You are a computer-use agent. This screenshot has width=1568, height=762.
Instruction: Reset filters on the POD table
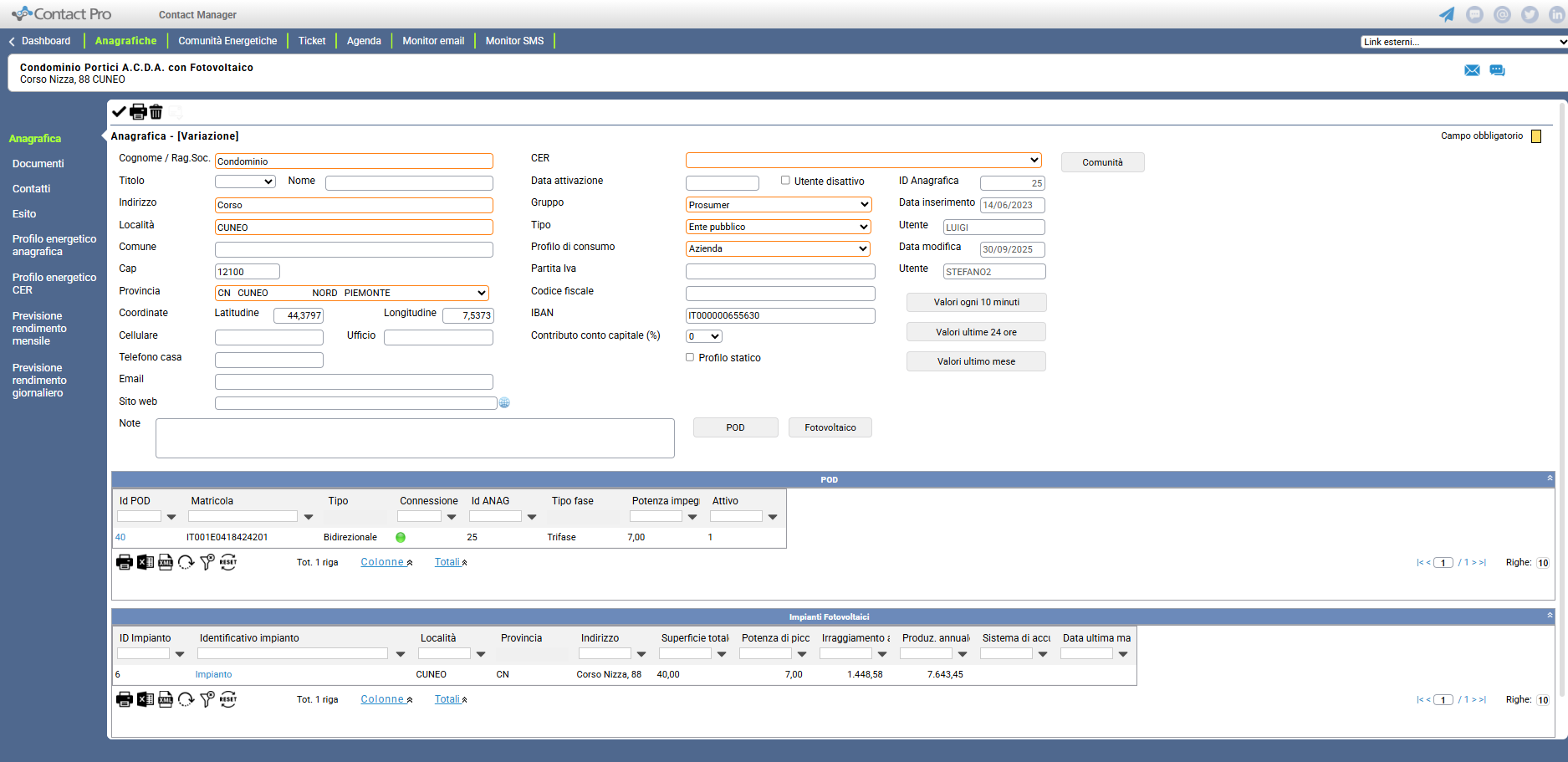point(227,561)
